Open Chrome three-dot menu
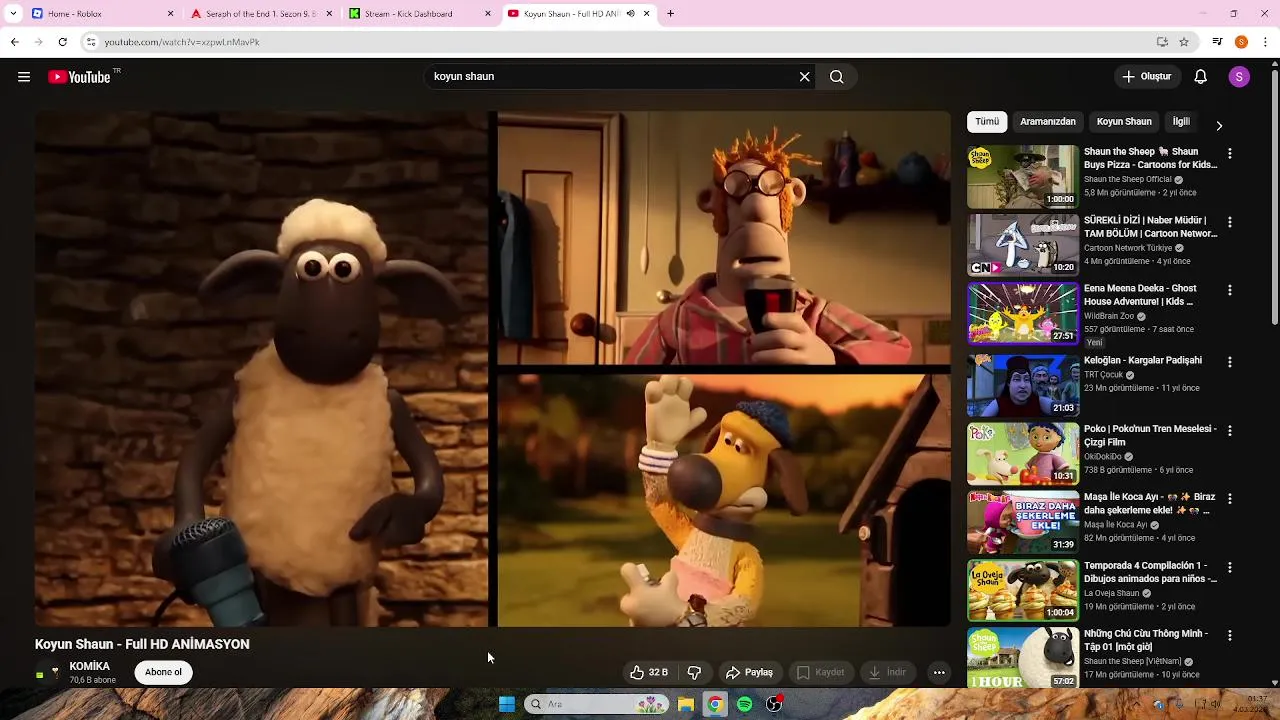 click(1266, 42)
